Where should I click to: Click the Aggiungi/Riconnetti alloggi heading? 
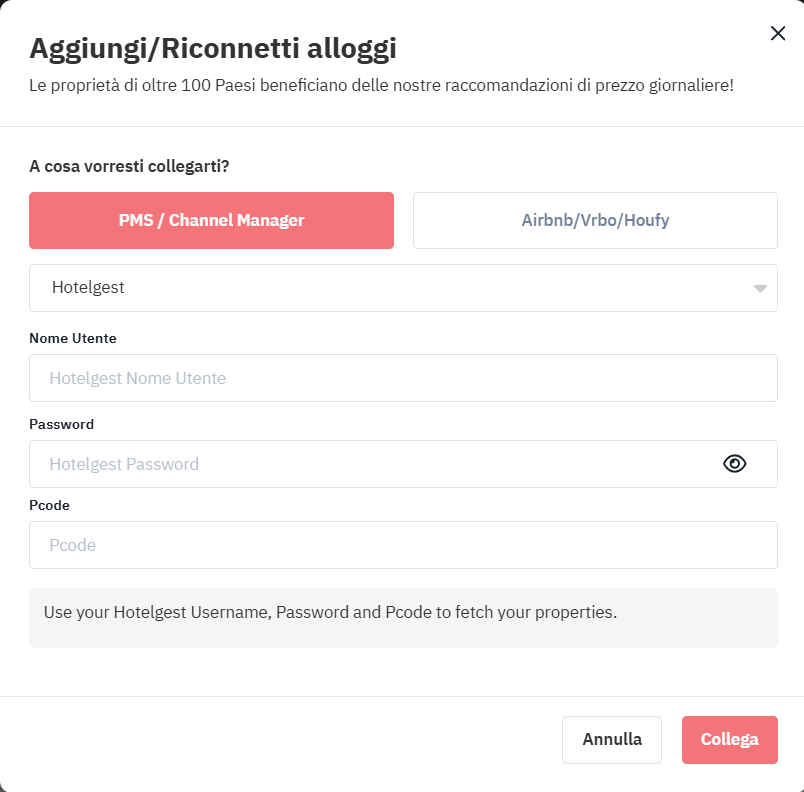[213, 49]
